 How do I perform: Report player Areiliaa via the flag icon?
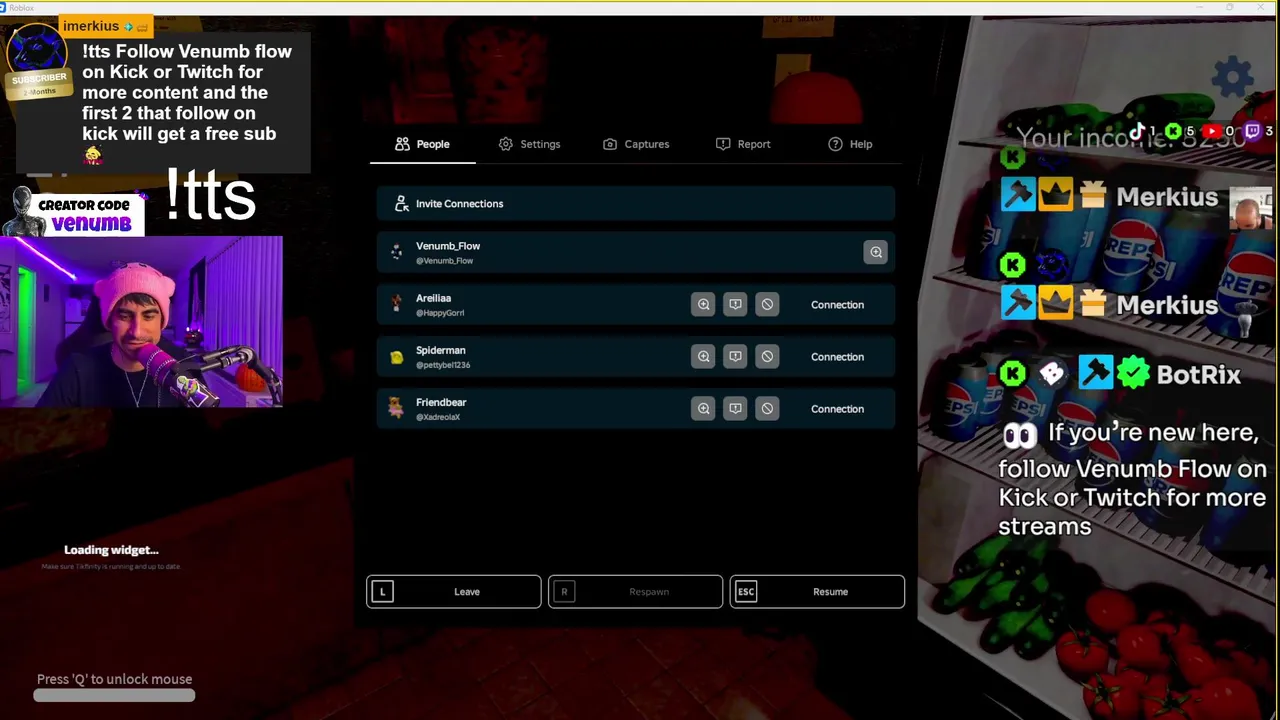[735, 304]
